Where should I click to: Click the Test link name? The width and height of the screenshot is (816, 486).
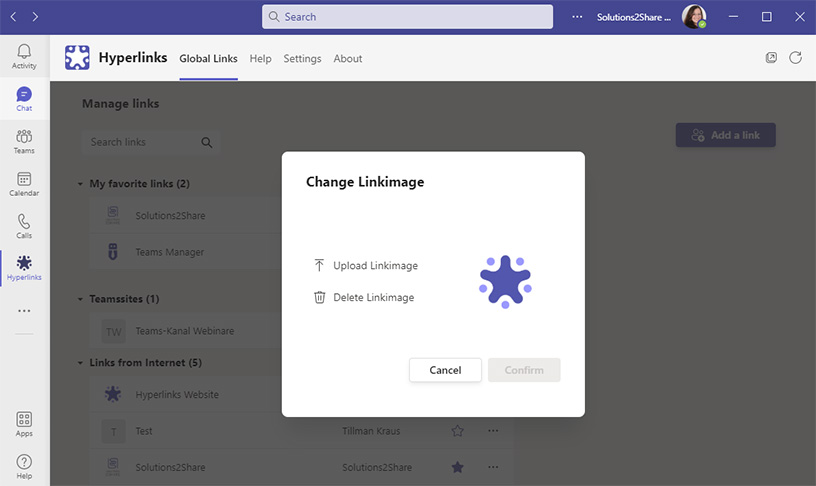[x=144, y=431]
